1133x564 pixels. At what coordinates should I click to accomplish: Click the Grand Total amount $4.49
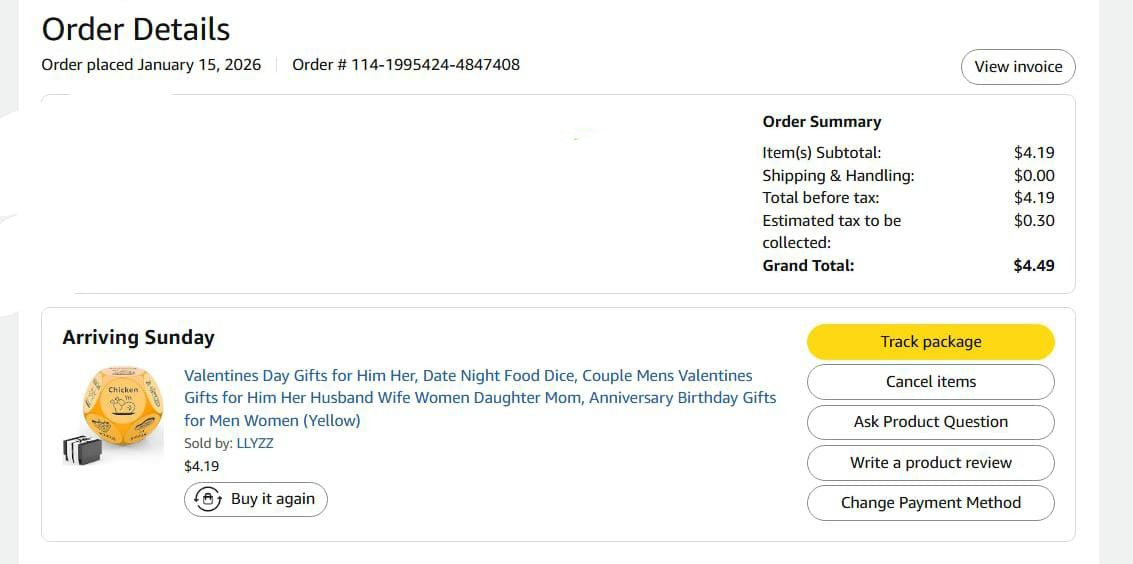[1034, 266]
